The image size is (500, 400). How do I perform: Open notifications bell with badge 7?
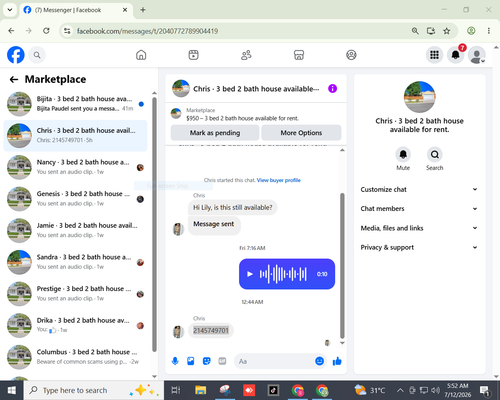(455, 55)
